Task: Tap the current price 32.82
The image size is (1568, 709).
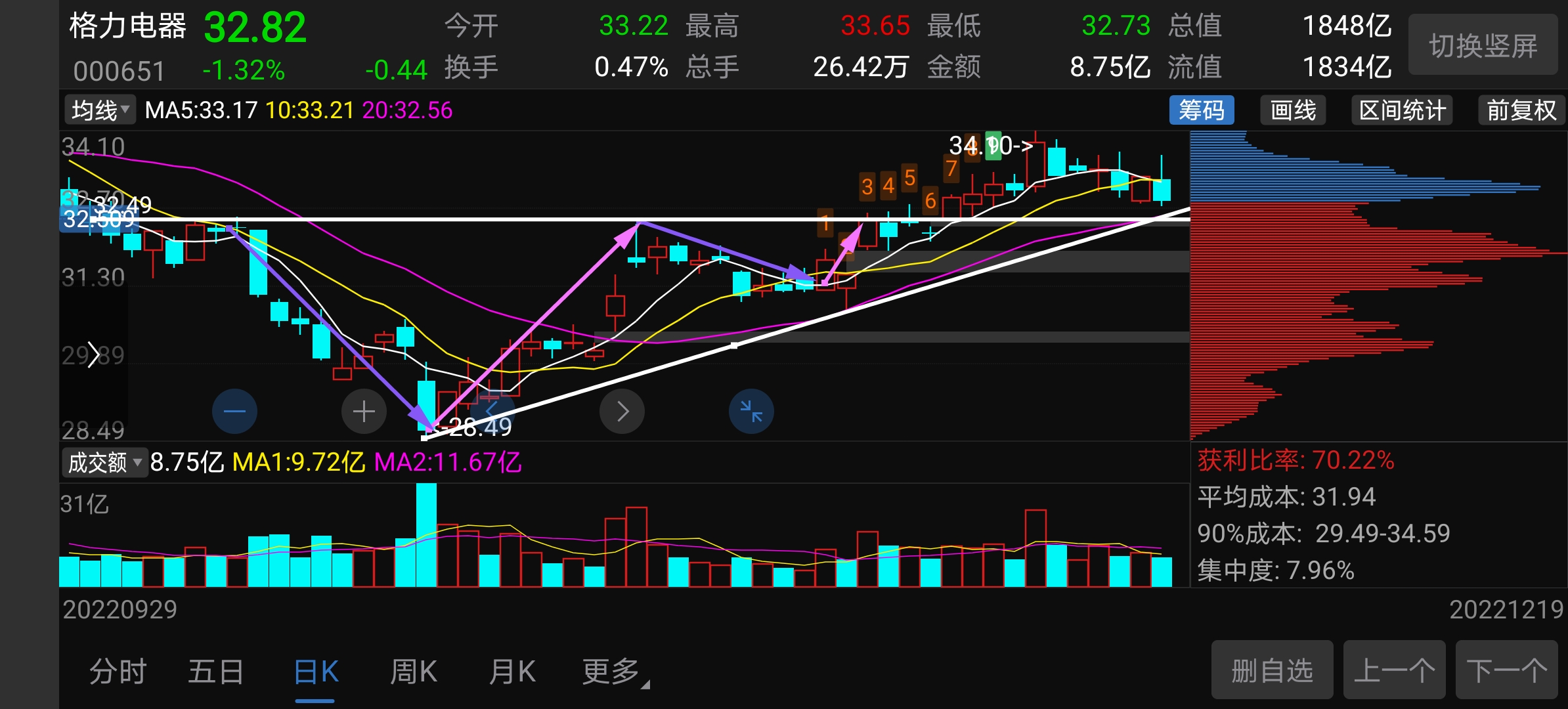Action: (x=255, y=28)
